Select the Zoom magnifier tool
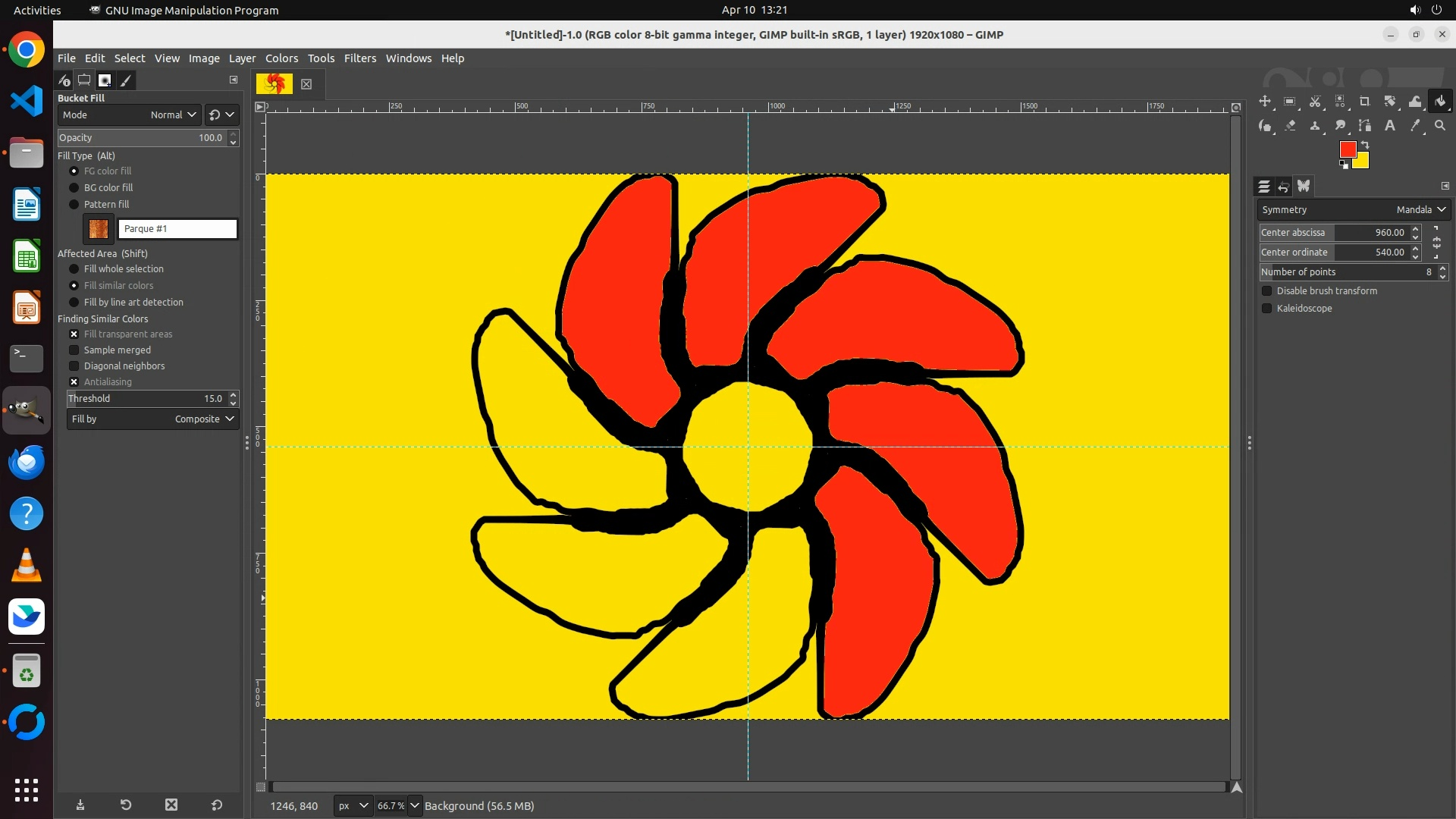The image size is (1456, 819). pyautogui.click(x=1440, y=126)
